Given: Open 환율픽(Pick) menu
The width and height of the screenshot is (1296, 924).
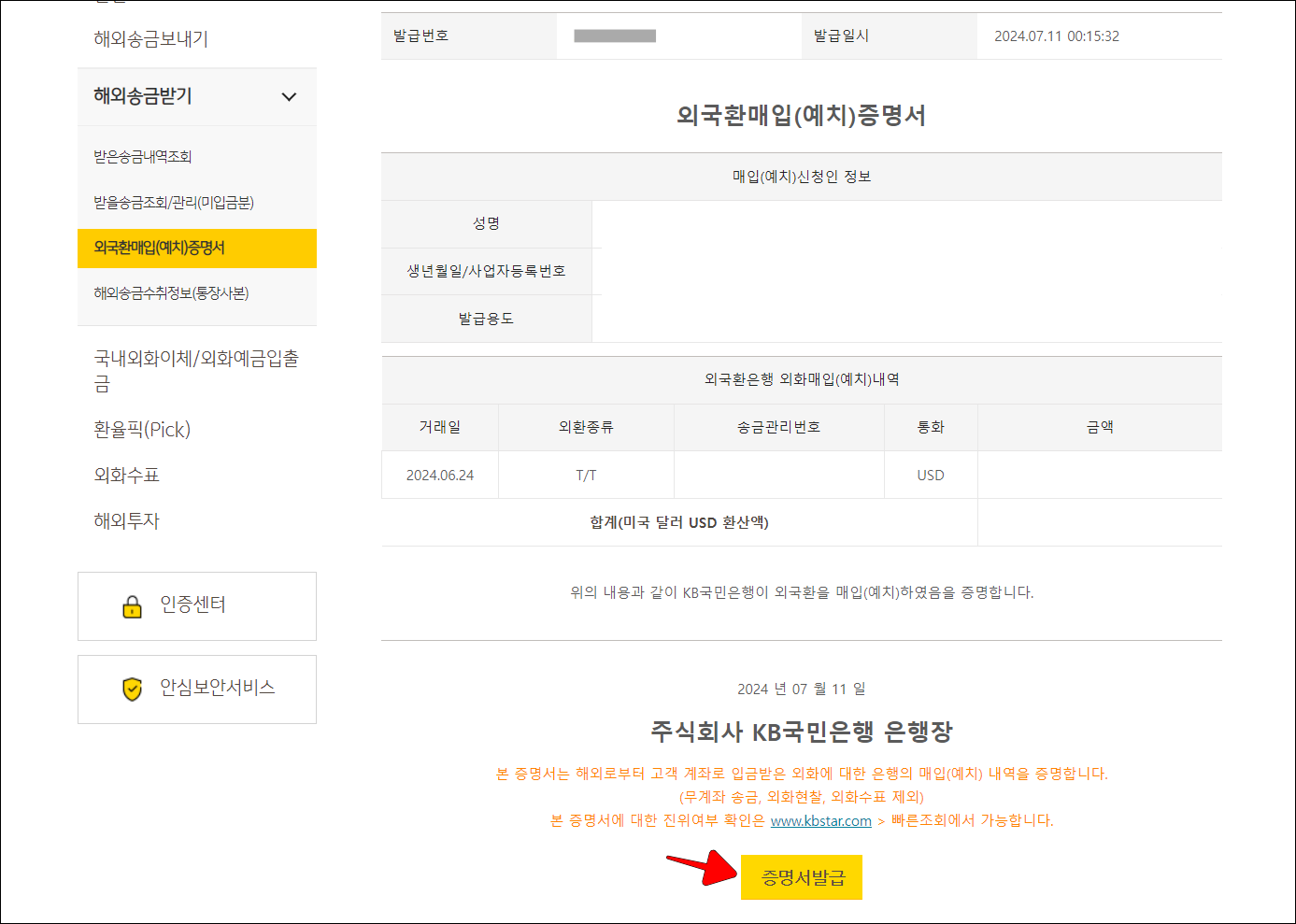Looking at the screenshot, I should coord(142,430).
